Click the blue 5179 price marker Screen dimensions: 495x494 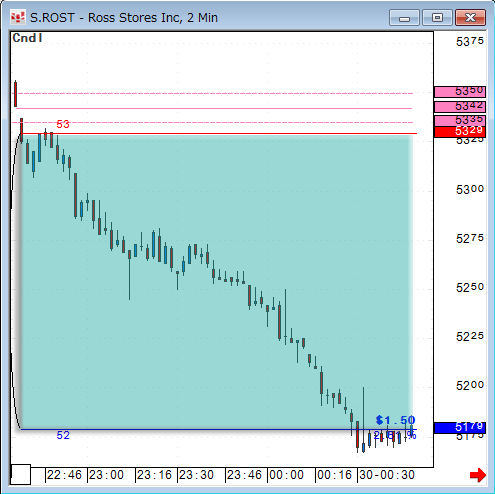point(460,427)
